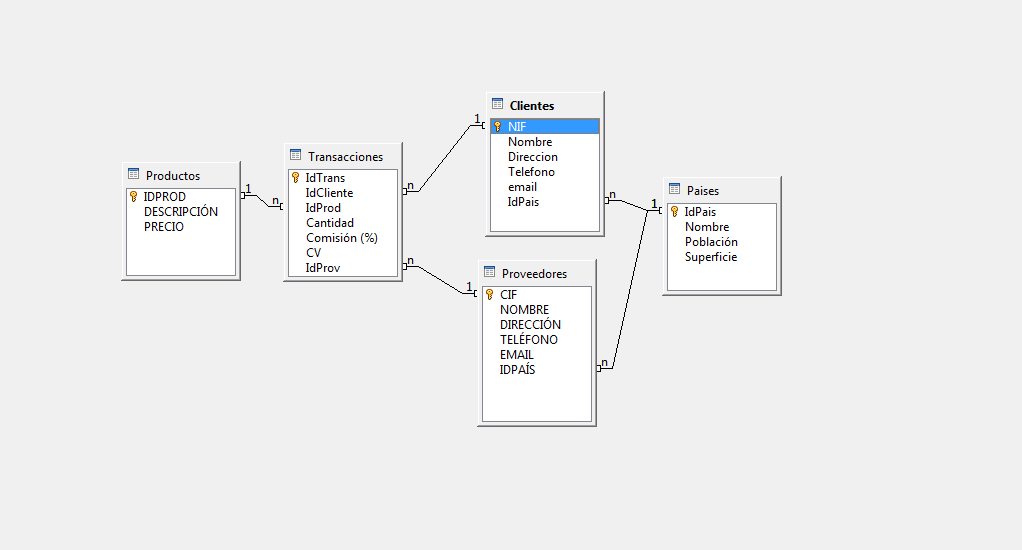Select the Transacciones to Clientes relationship line
This screenshot has height=550, width=1022.
coord(444,158)
